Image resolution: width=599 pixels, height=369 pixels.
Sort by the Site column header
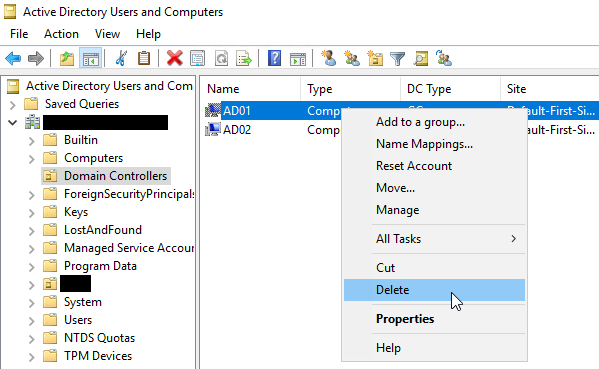(550, 89)
